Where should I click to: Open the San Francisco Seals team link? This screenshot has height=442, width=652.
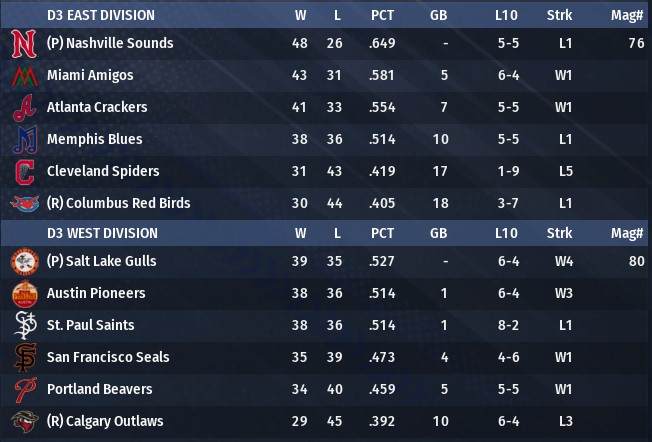pos(108,357)
